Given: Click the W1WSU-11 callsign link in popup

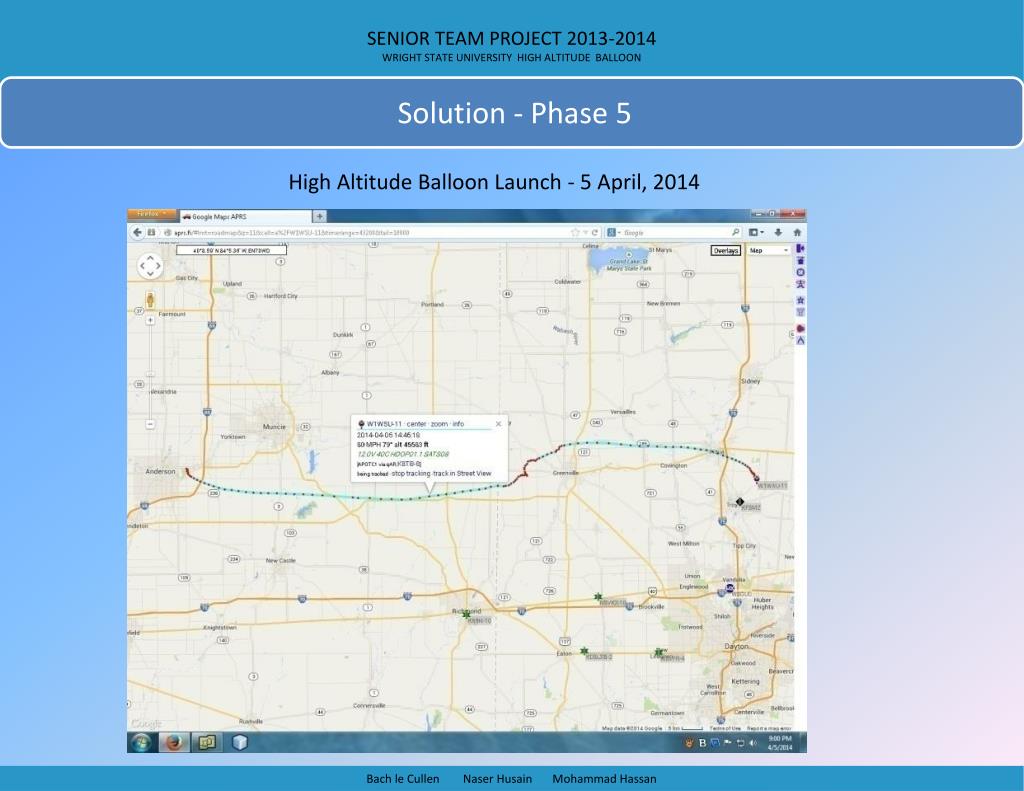Looking at the screenshot, I should coord(384,424).
